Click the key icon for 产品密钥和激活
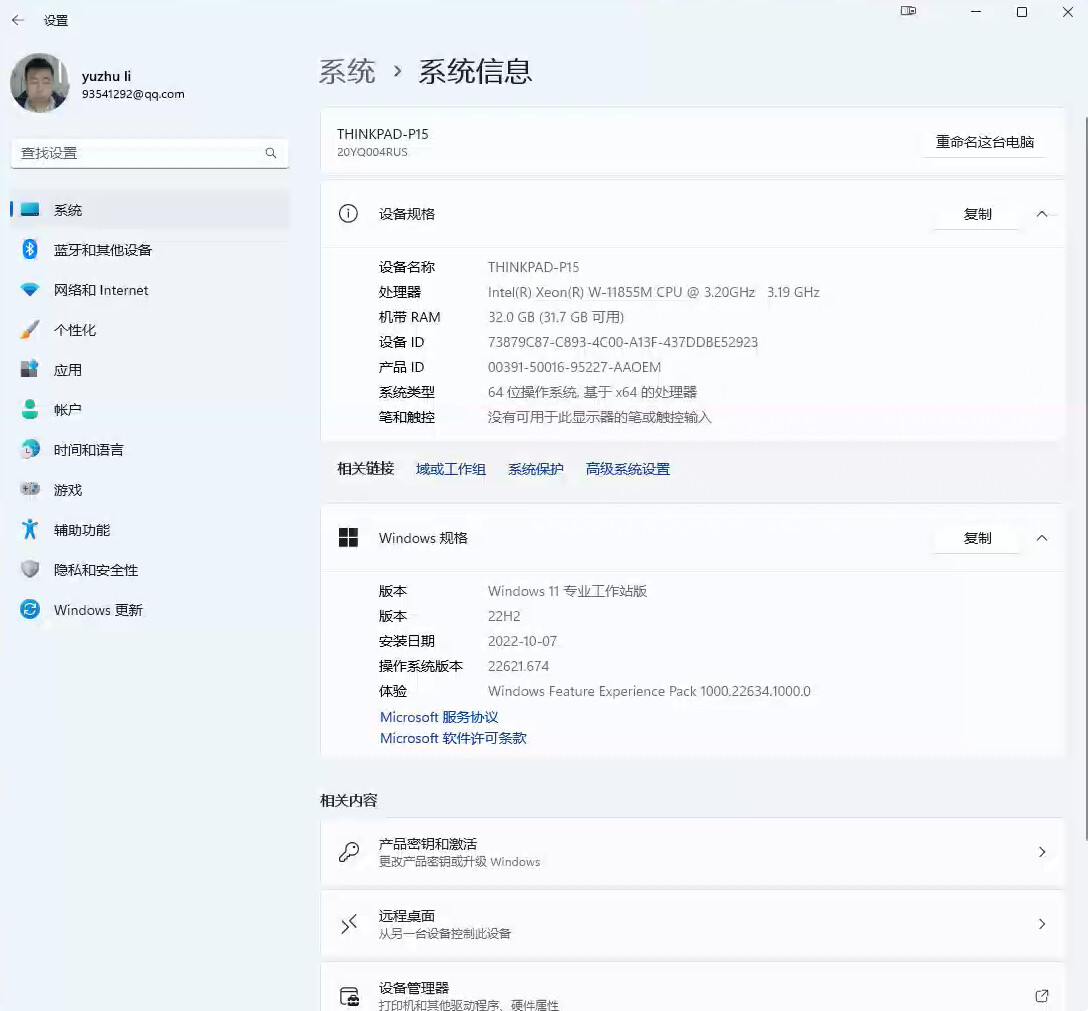The width and height of the screenshot is (1088, 1011). pos(348,851)
